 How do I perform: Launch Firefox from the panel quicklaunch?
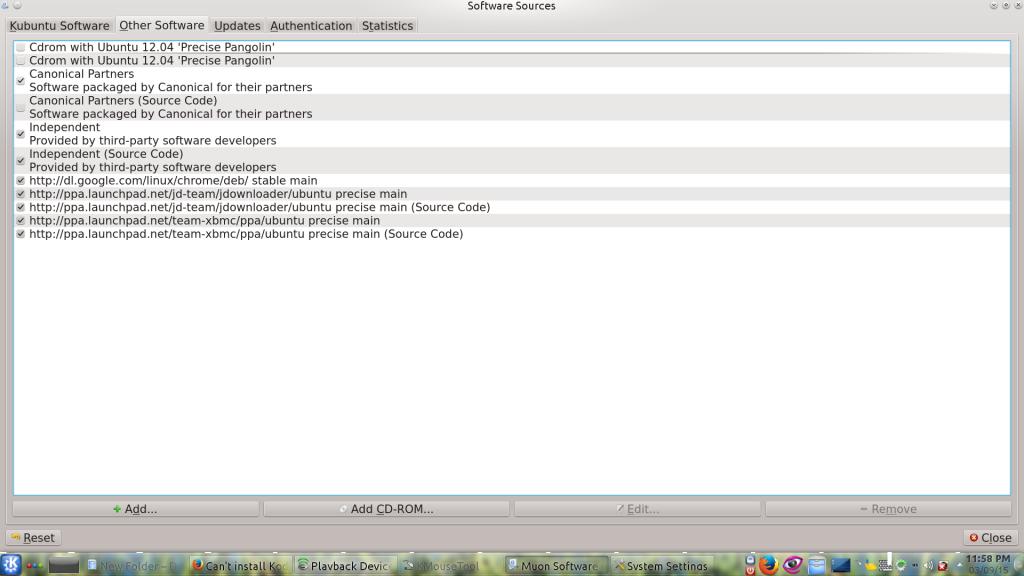click(768, 565)
